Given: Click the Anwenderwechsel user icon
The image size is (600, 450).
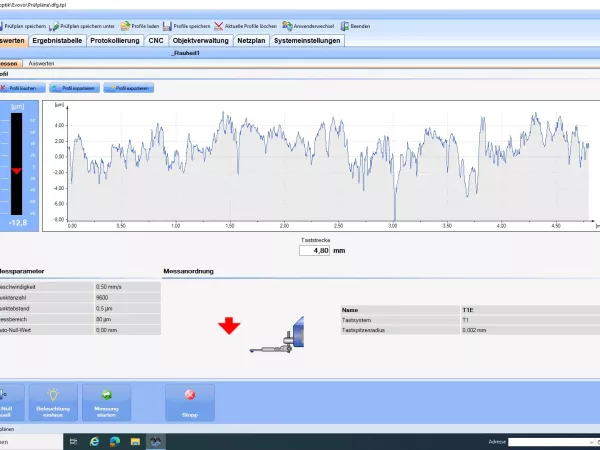Looking at the screenshot, I should pyautogui.click(x=288, y=26).
